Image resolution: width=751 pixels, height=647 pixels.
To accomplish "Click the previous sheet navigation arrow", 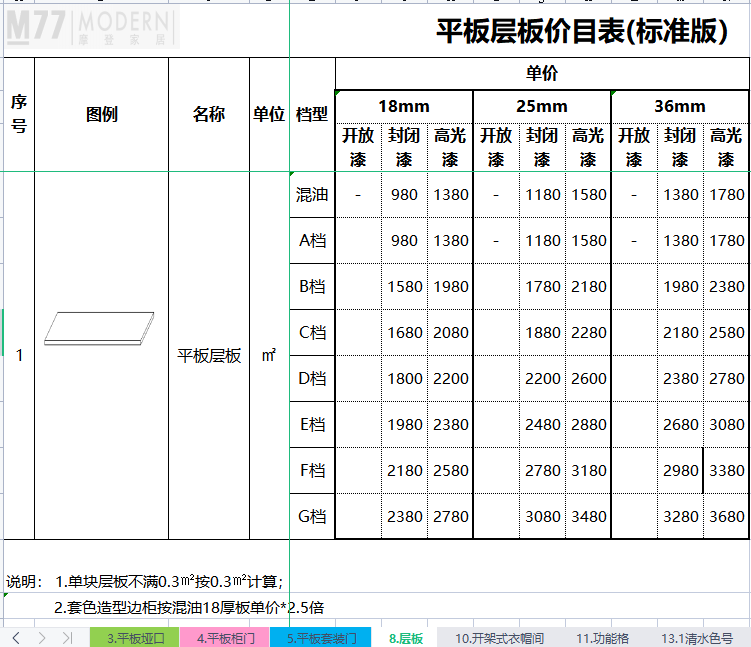I will tap(17, 637).
